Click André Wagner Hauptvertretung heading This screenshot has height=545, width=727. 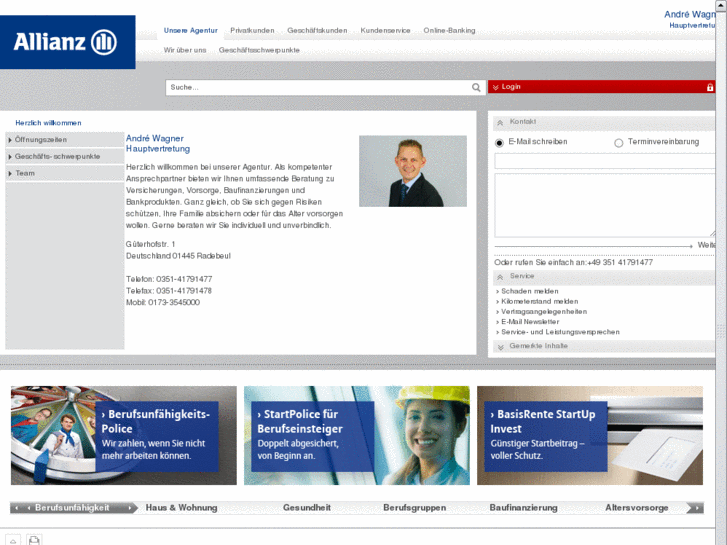click(158, 143)
